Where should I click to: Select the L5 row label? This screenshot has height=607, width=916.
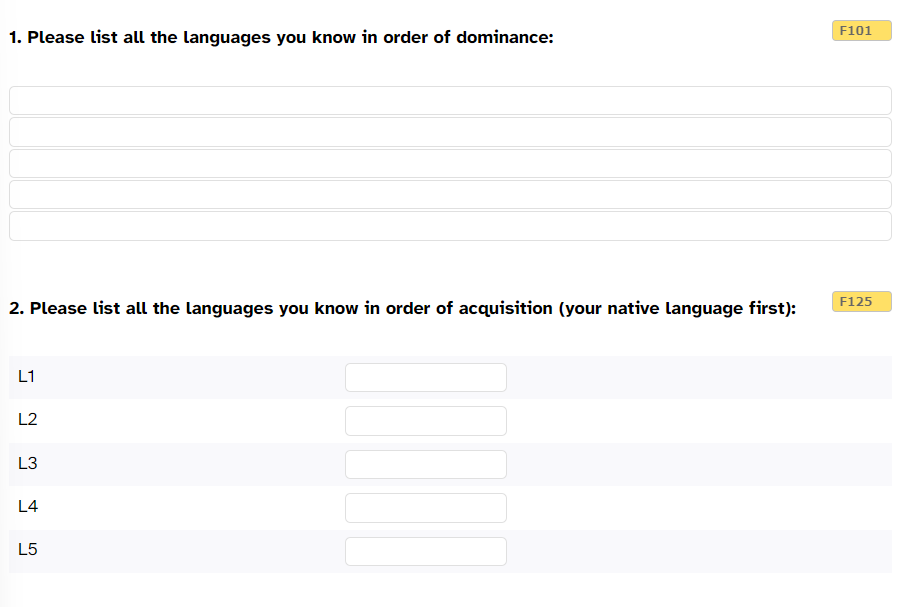point(27,550)
